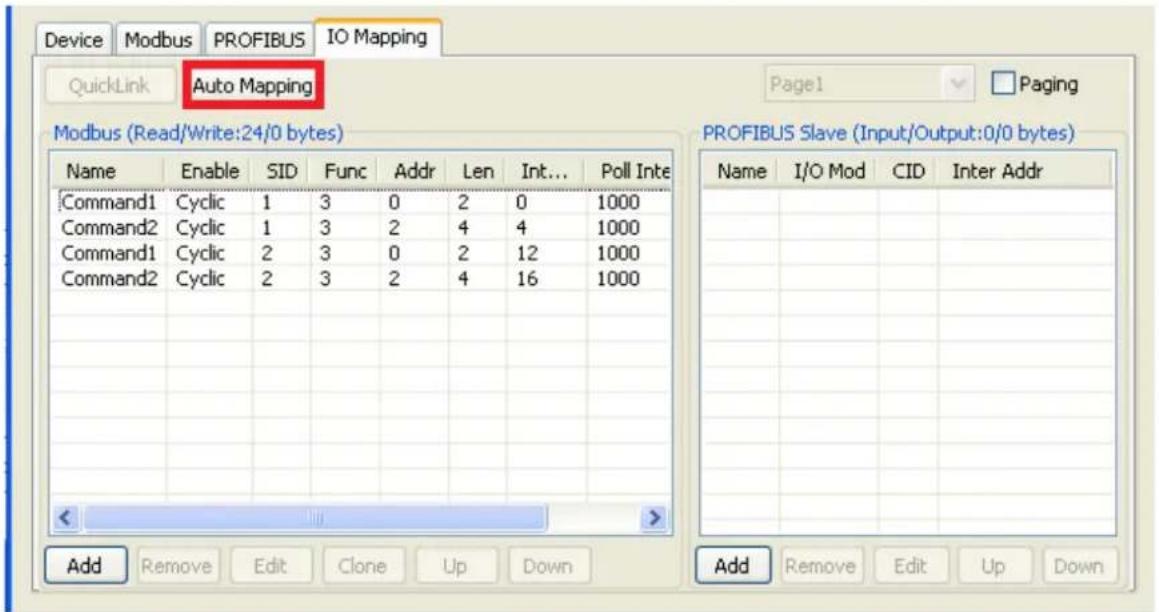This screenshot has height=612, width=1159.
Task: Click the CID column header
Action: [908, 171]
